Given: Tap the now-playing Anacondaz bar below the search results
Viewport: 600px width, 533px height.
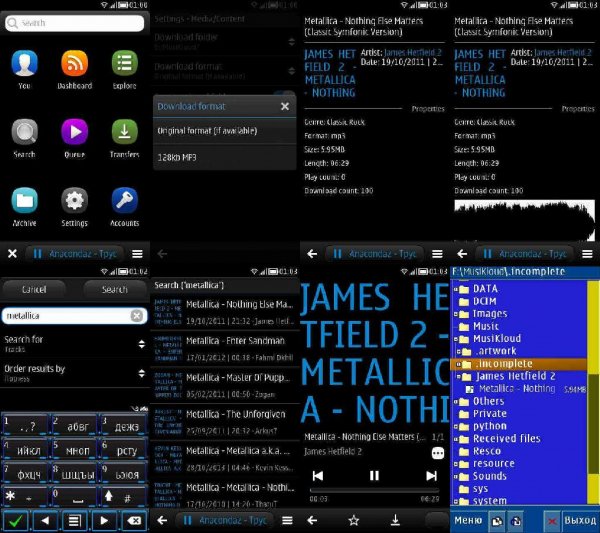Looking at the screenshot, I should (x=225, y=520).
